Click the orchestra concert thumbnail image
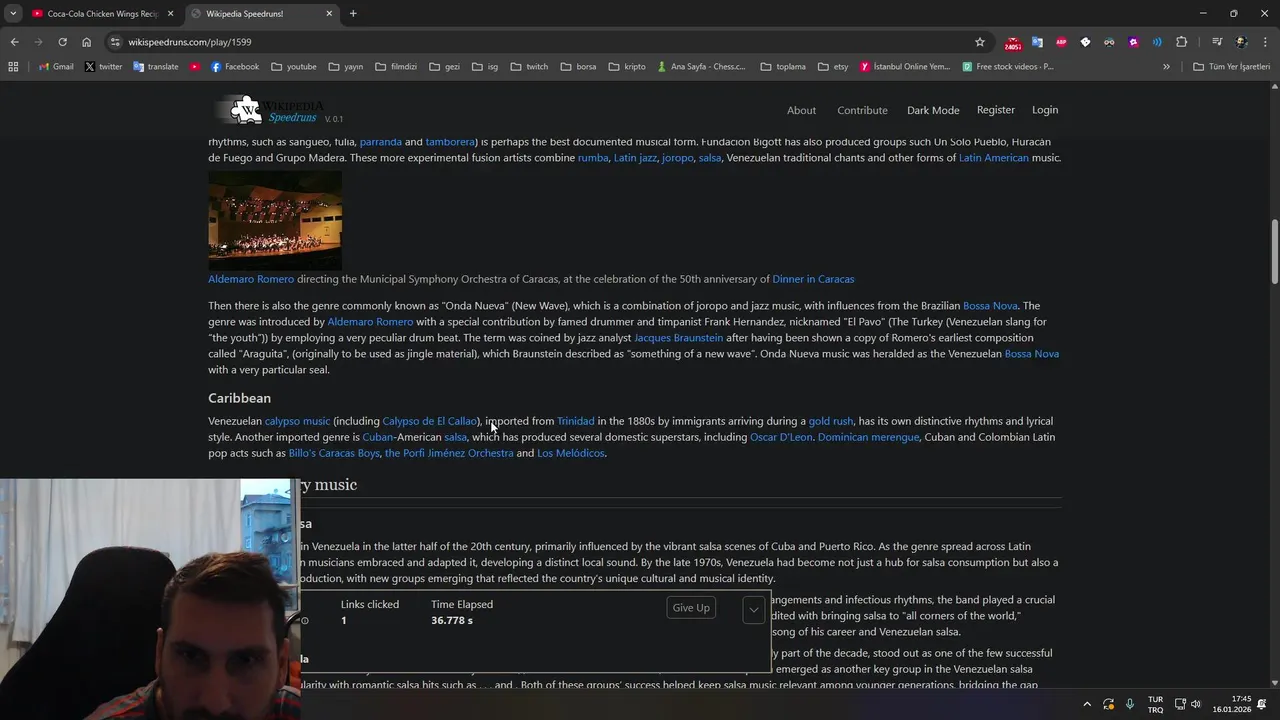 [275, 220]
